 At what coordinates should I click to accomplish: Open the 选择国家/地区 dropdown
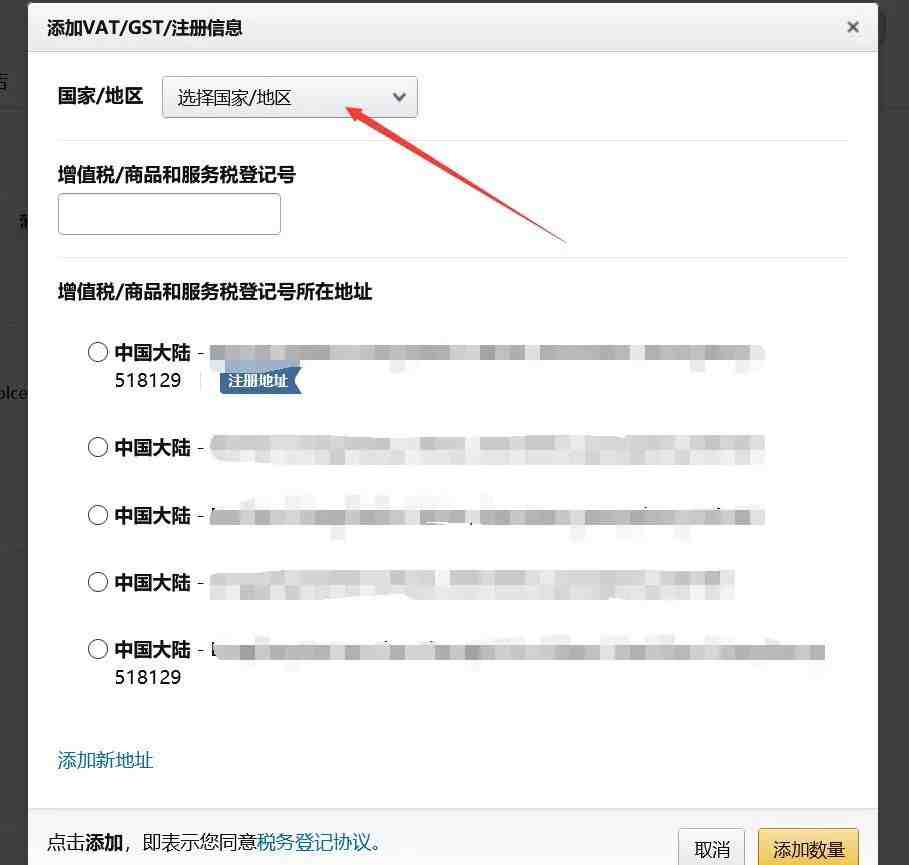289,97
